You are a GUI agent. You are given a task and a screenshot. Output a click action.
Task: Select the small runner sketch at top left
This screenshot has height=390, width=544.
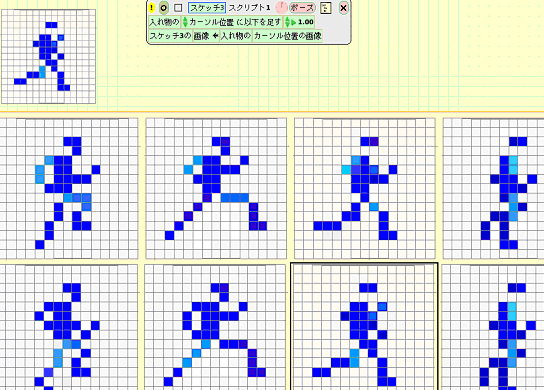point(48,56)
